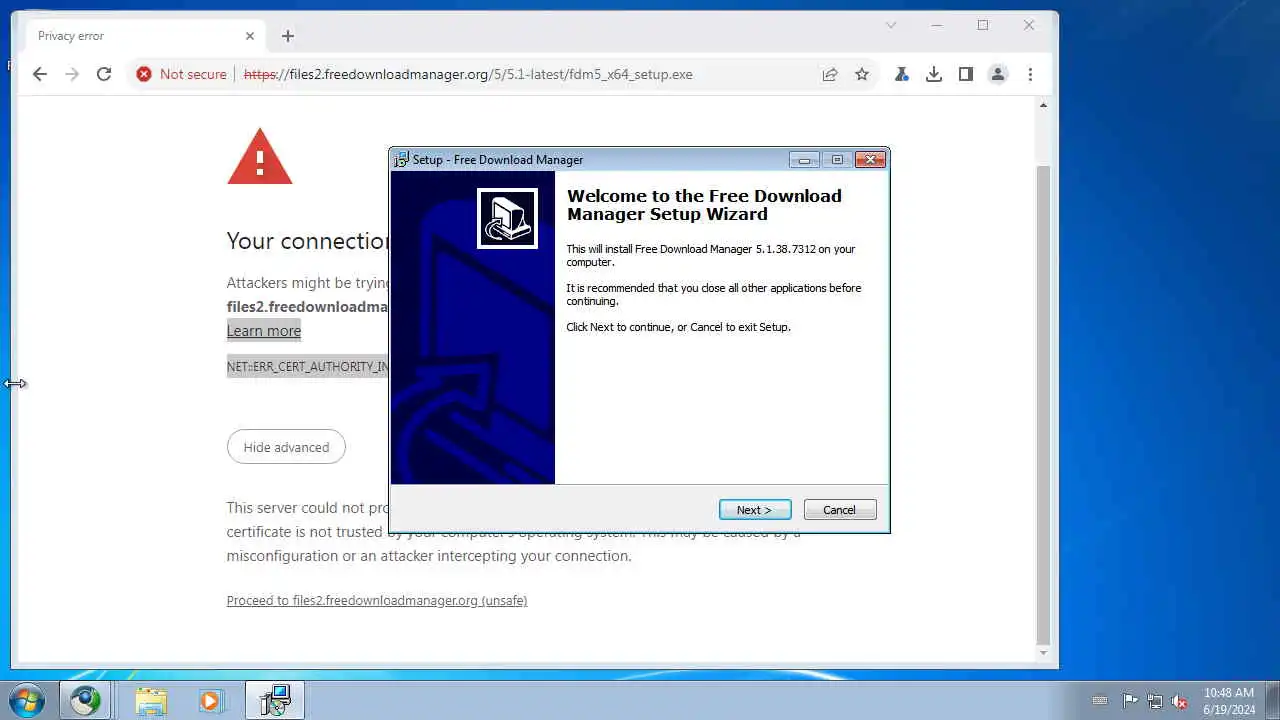This screenshot has width=1280, height=720.
Task: Click the Hide advanced button
Action: (286, 447)
